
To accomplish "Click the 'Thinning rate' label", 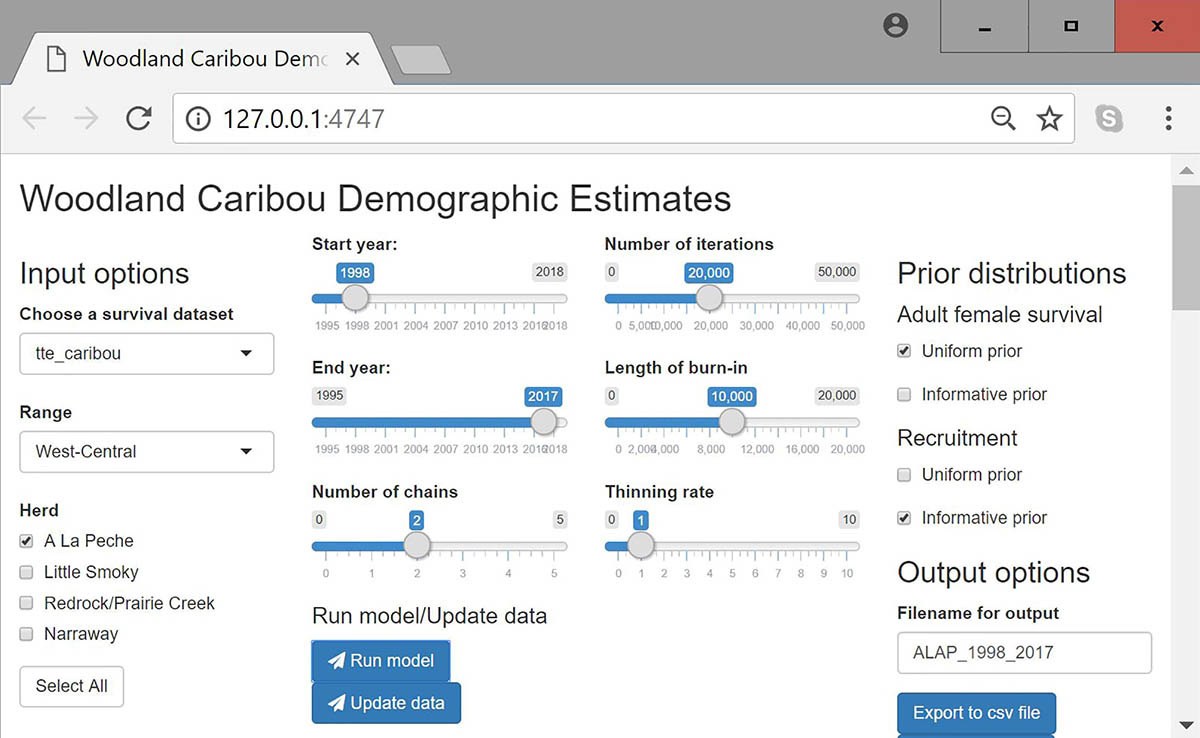I will tap(658, 492).
